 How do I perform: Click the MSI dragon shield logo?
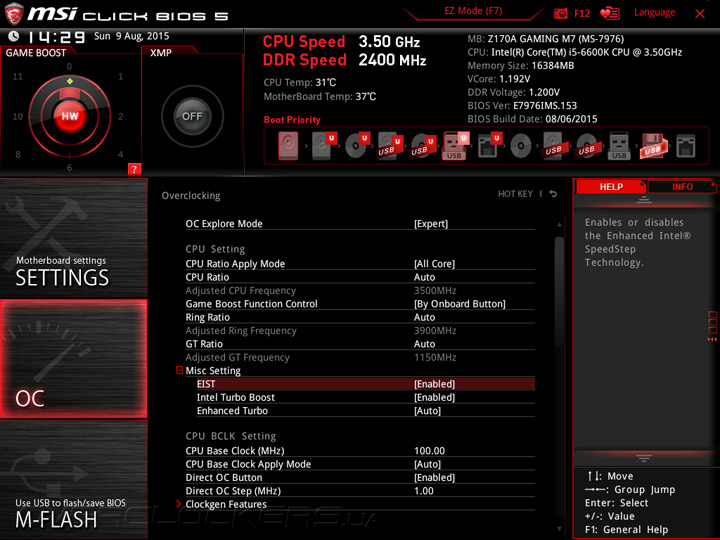pos(14,14)
